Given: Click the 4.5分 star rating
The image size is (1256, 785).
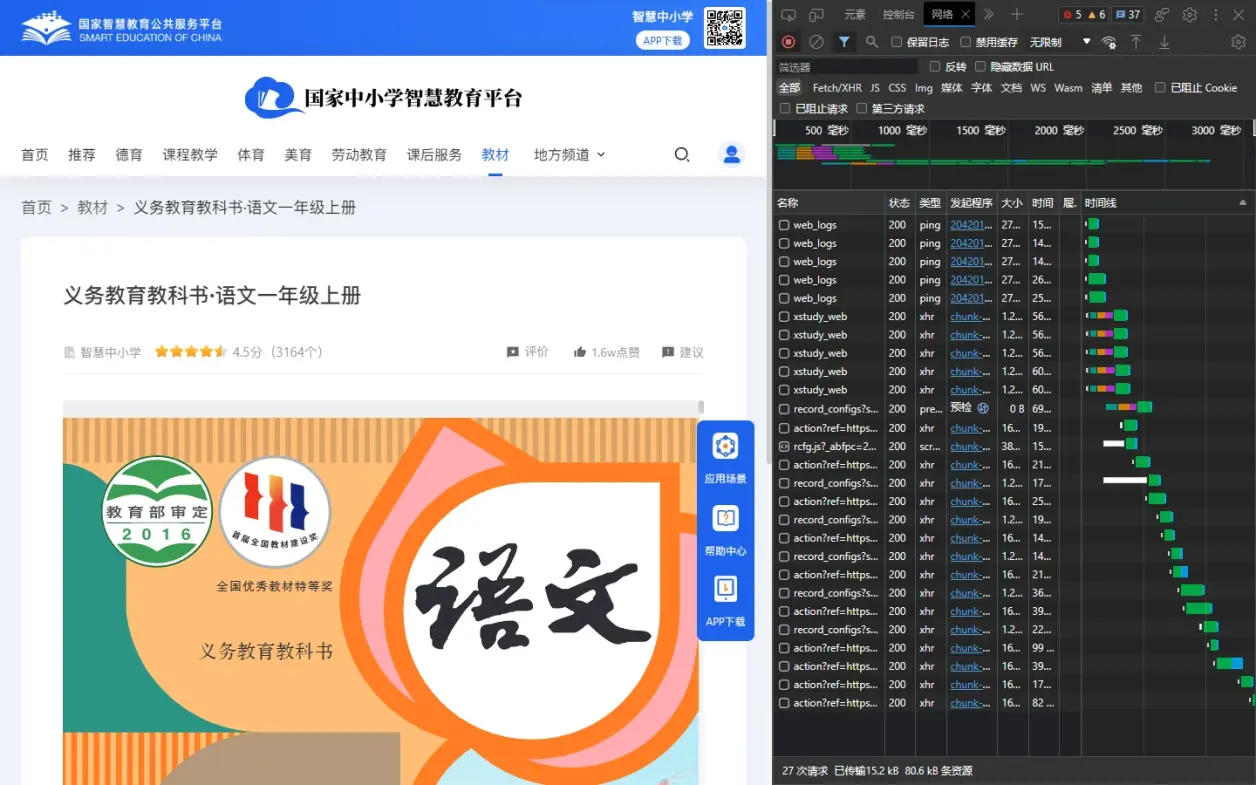Looking at the screenshot, I should click(x=191, y=352).
